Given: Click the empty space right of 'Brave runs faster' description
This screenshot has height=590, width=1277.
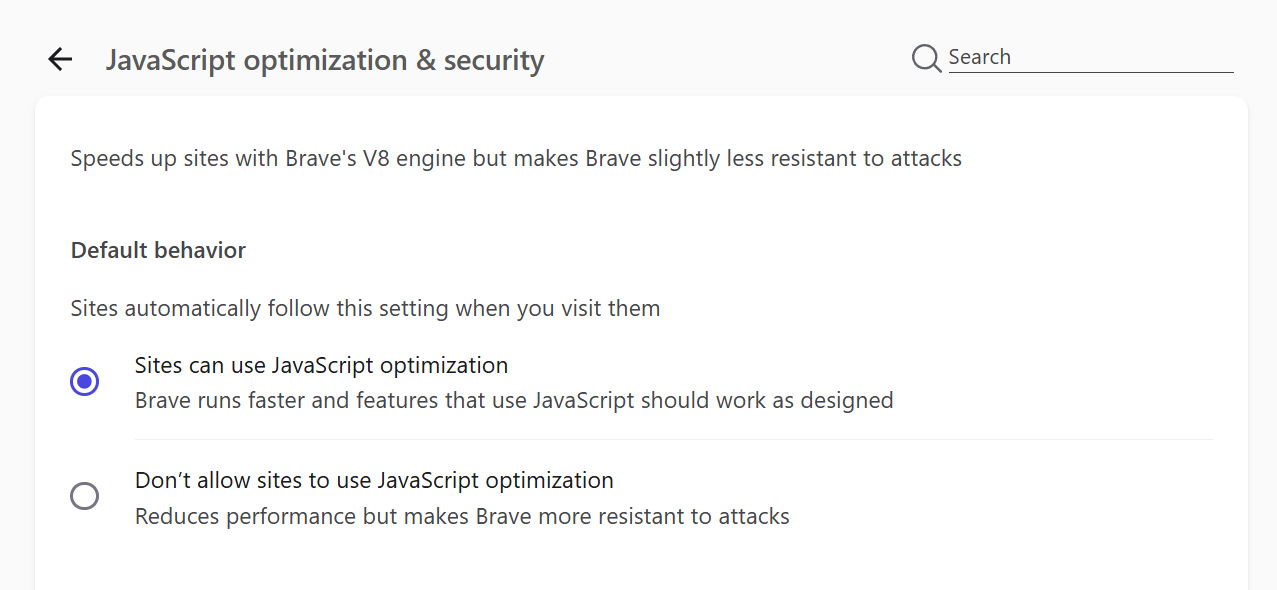Looking at the screenshot, I should point(1050,401).
